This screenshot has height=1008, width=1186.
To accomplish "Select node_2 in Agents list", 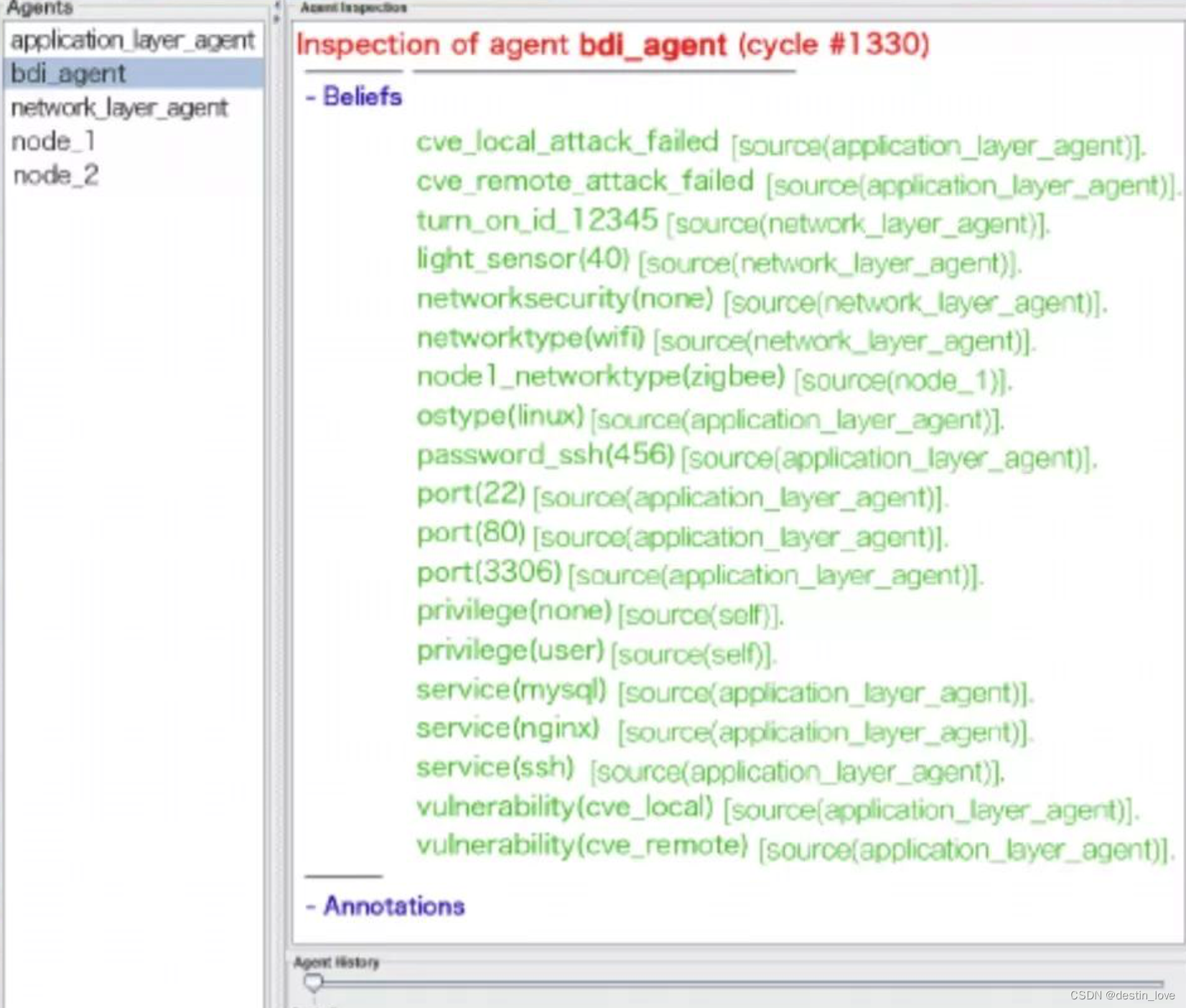I will 133,175.
